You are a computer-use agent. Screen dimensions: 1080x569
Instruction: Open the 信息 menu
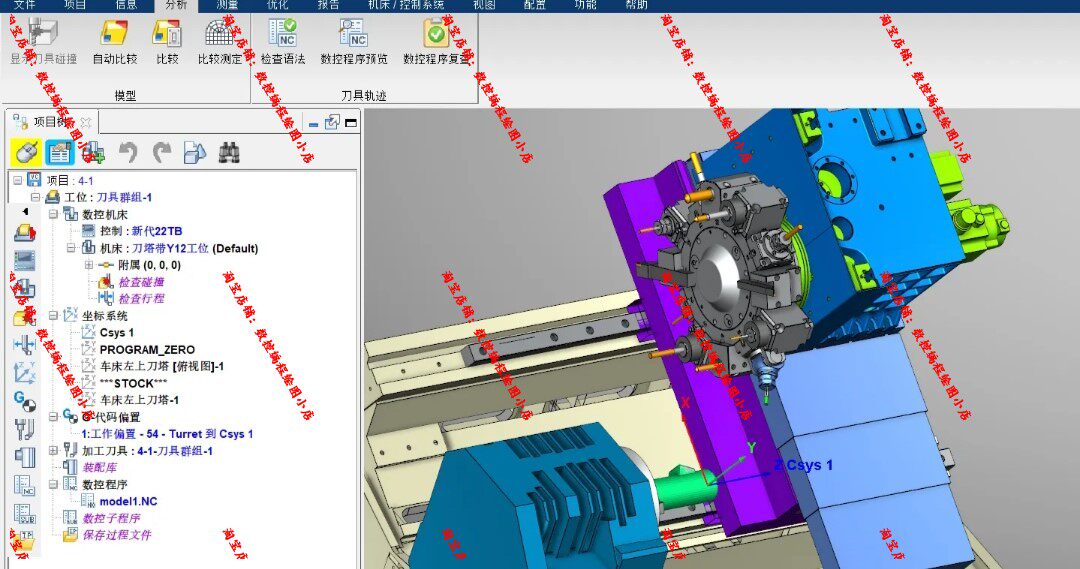(126, 5)
